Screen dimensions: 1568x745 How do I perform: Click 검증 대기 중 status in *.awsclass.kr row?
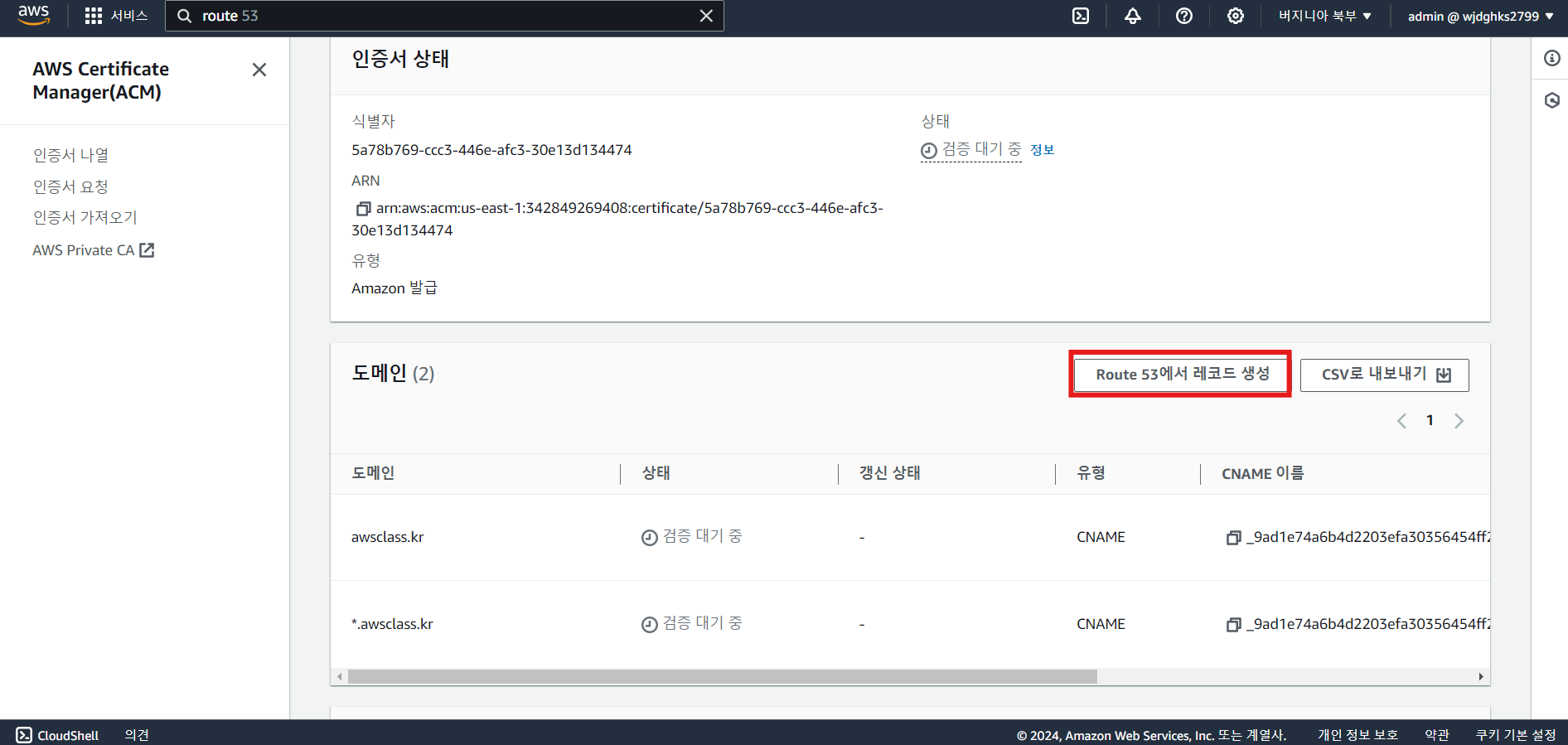pyautogui.click(x=692, y=624)
